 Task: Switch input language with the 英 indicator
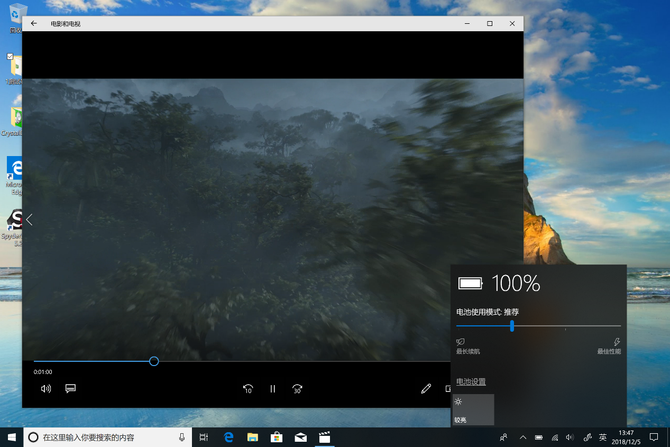pyautogui.click(x=602, y=437)
